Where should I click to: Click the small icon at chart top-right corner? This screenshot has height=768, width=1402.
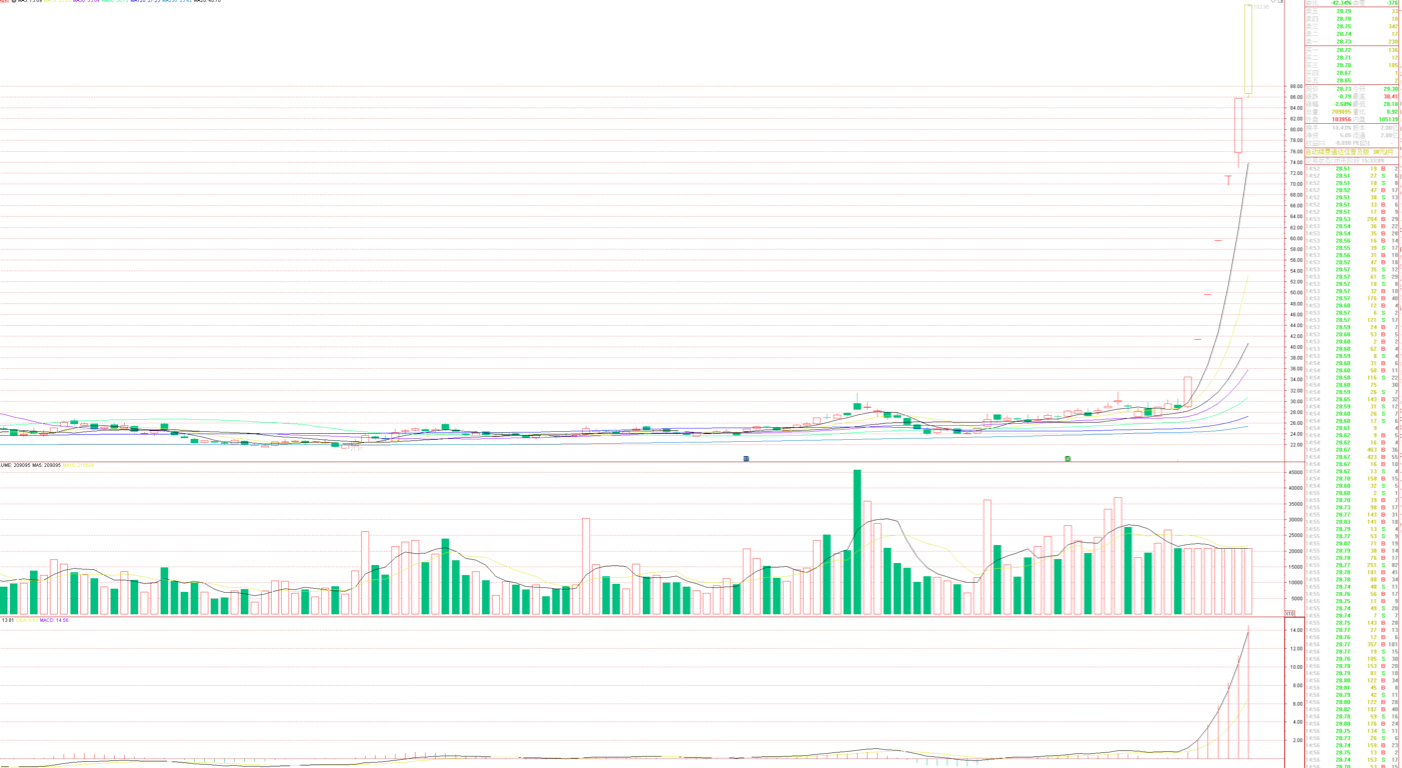(1280, 1)
